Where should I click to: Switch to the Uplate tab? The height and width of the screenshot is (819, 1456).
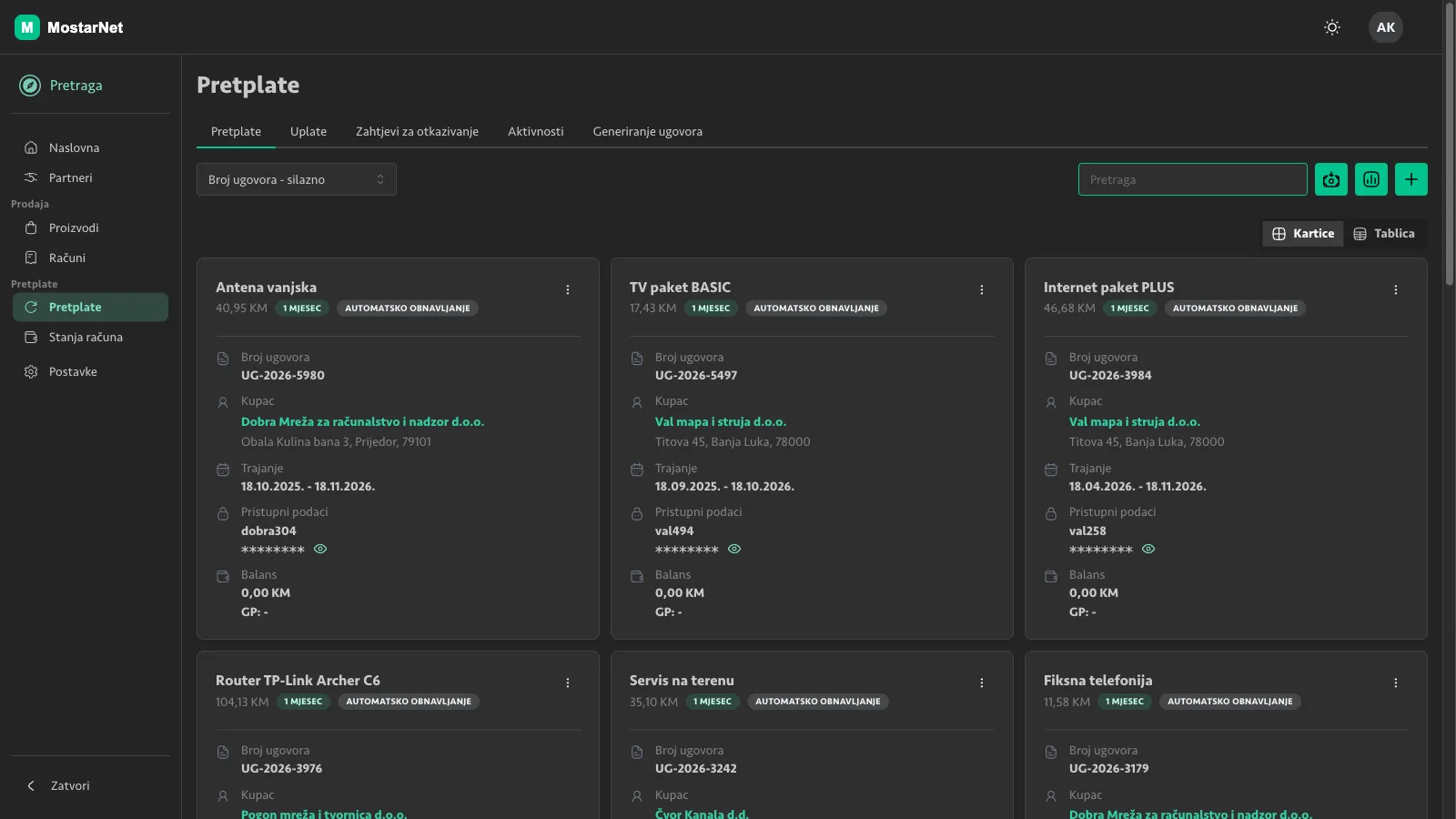click(308, 132)
